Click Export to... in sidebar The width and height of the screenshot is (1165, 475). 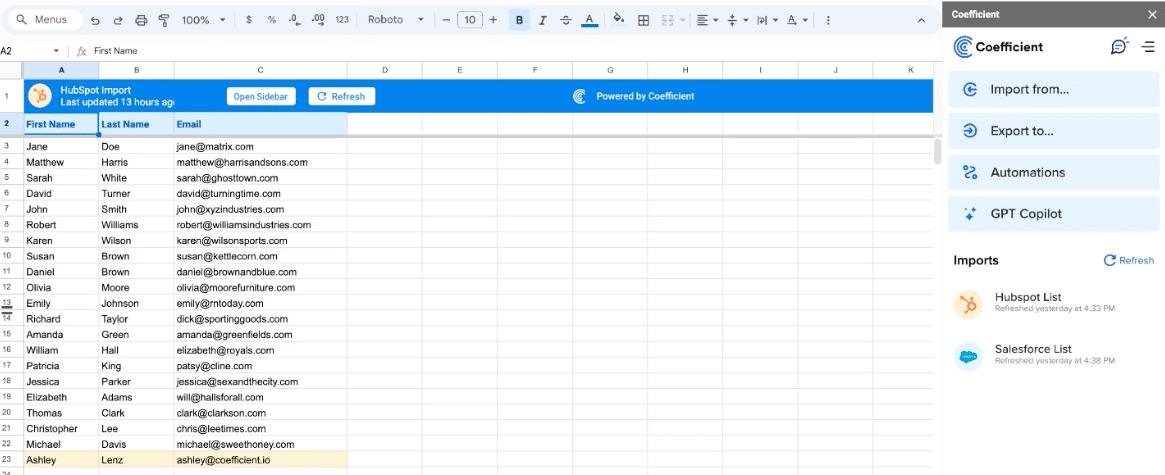[x=1054, y=131]
